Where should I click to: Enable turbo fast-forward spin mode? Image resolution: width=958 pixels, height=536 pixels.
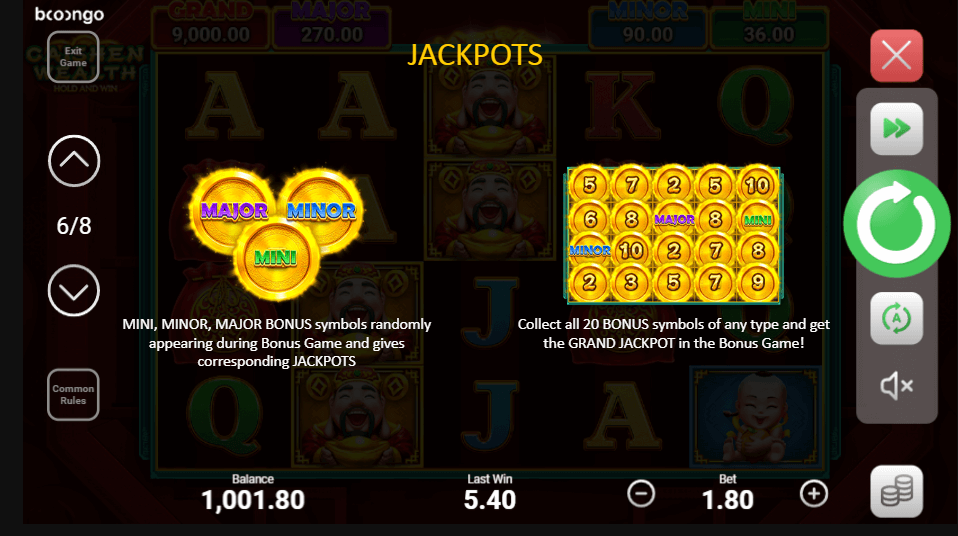point(896,129)
